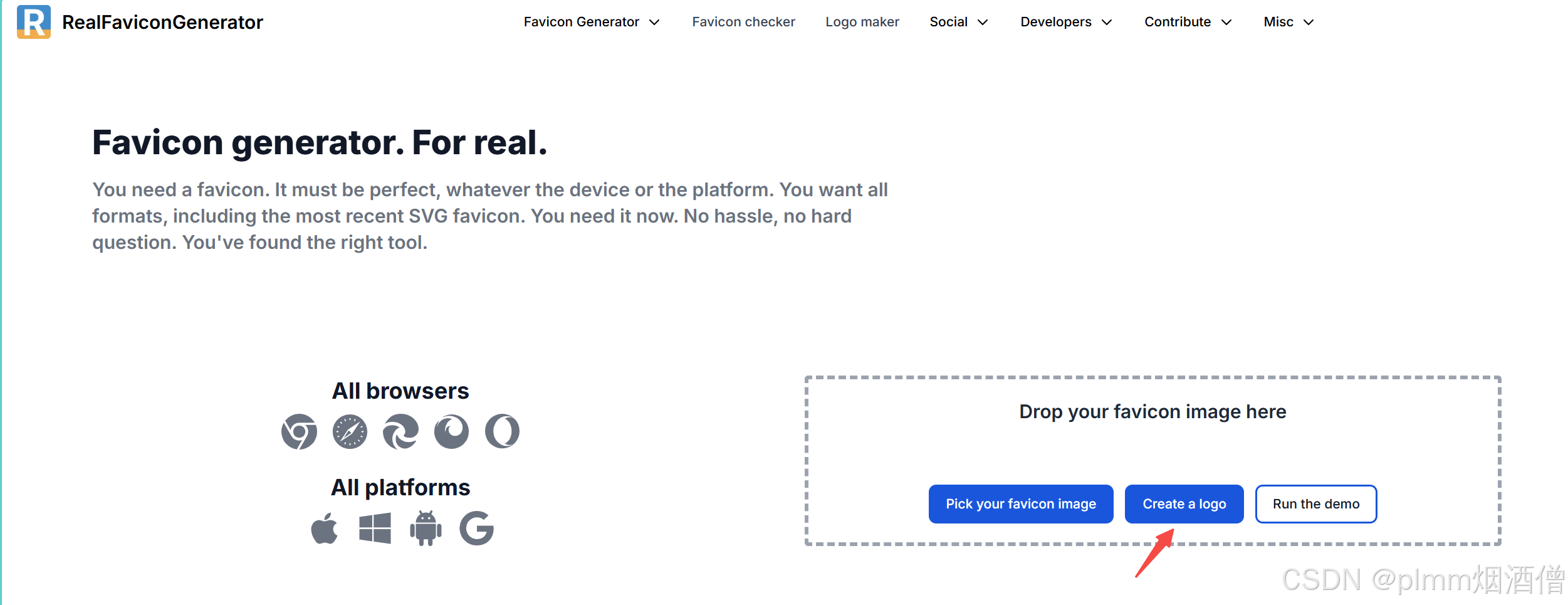The height and width of the screenshot is (605, 1568).
Task: Click the Safari compass browser icon
Action: (x=350, y=431)
